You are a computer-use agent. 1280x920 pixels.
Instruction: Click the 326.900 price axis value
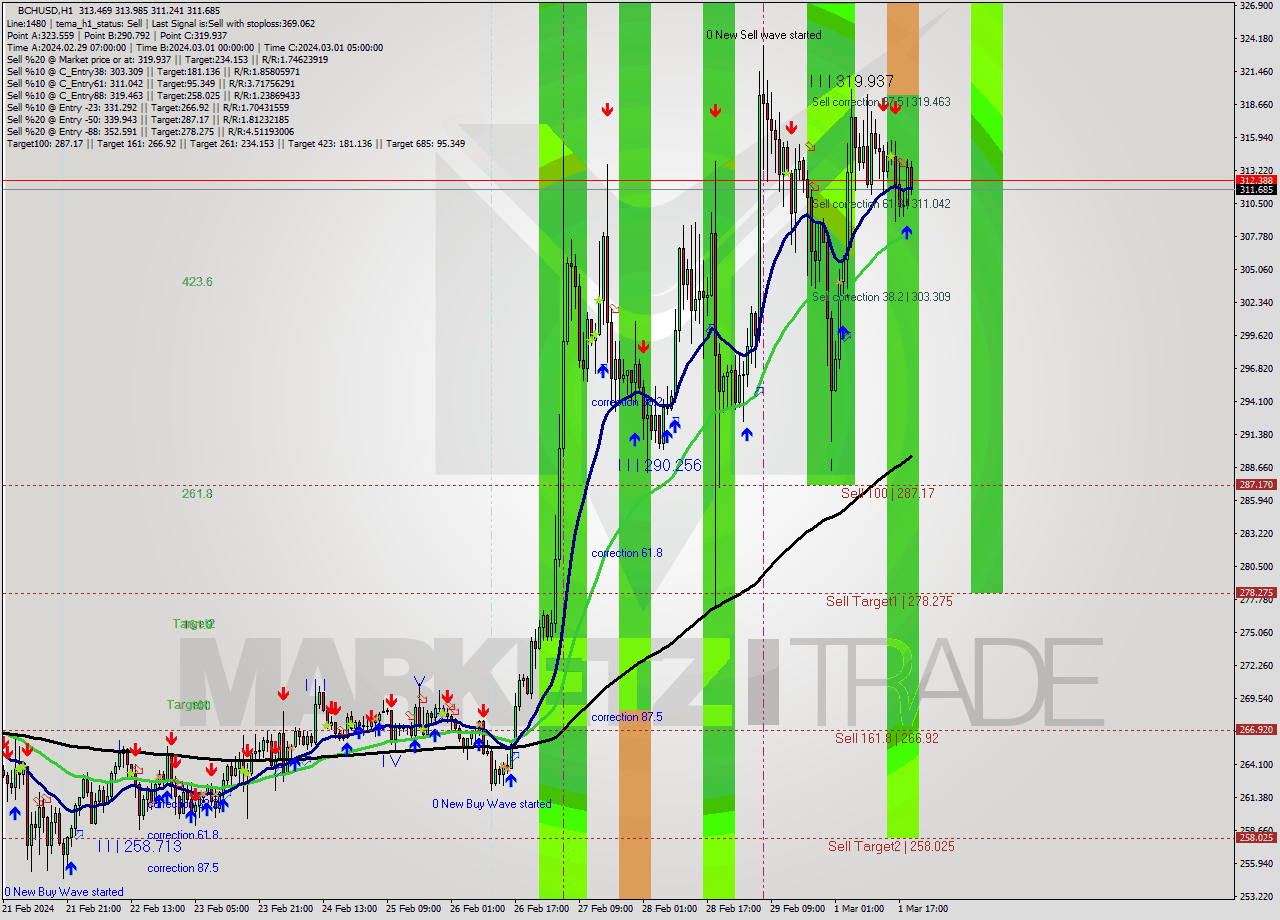coord(1256,6)
